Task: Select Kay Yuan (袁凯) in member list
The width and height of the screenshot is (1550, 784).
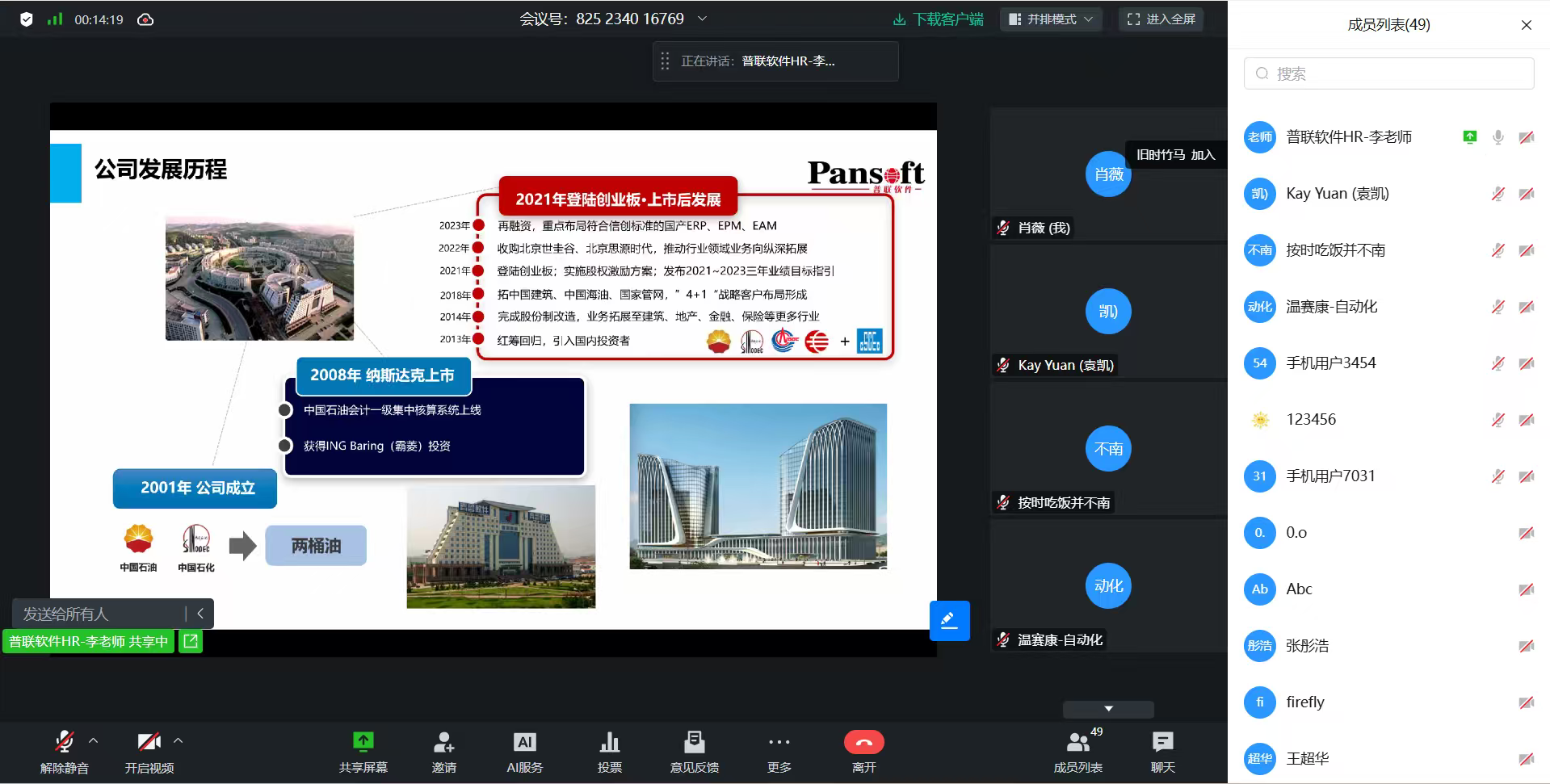Action: [1337, 194]
